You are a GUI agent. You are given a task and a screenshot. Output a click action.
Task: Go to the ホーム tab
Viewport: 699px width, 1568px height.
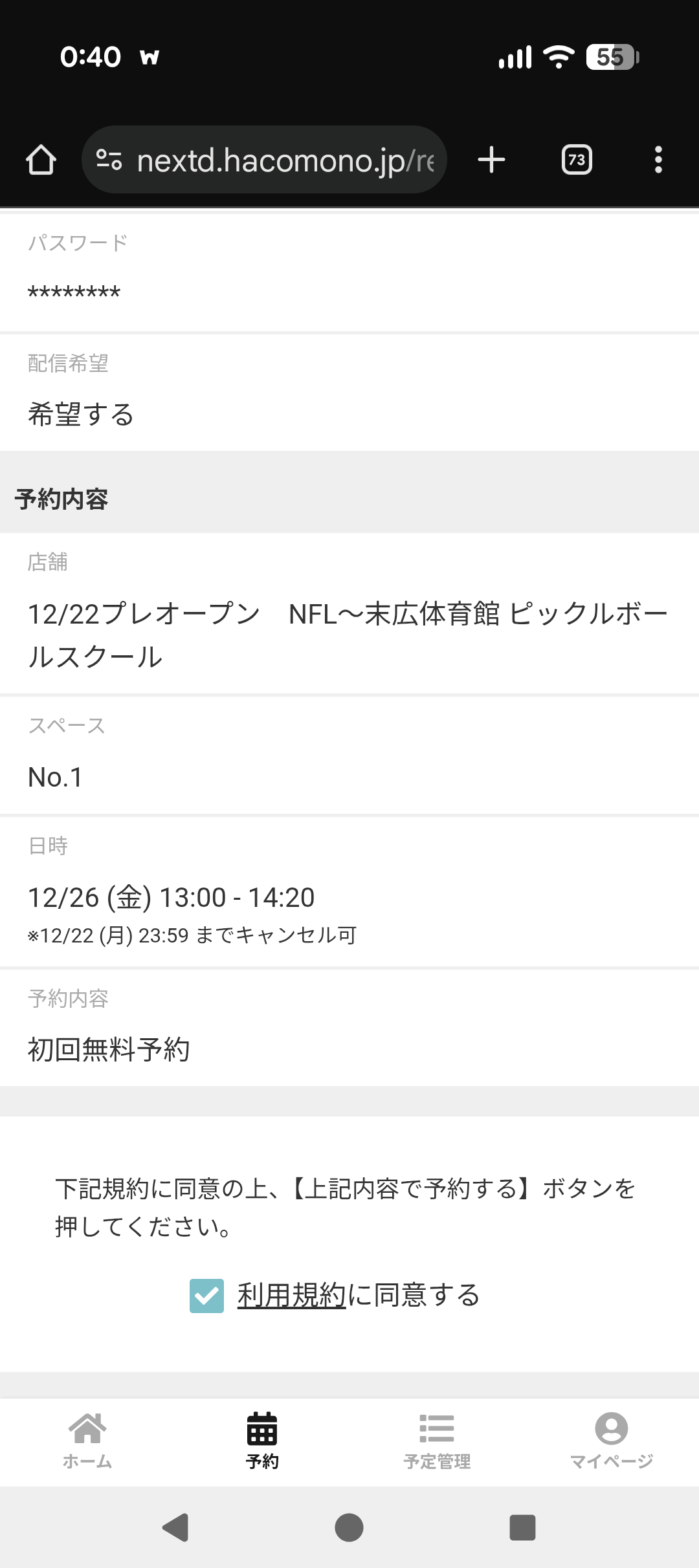(x=87, y=1442)
